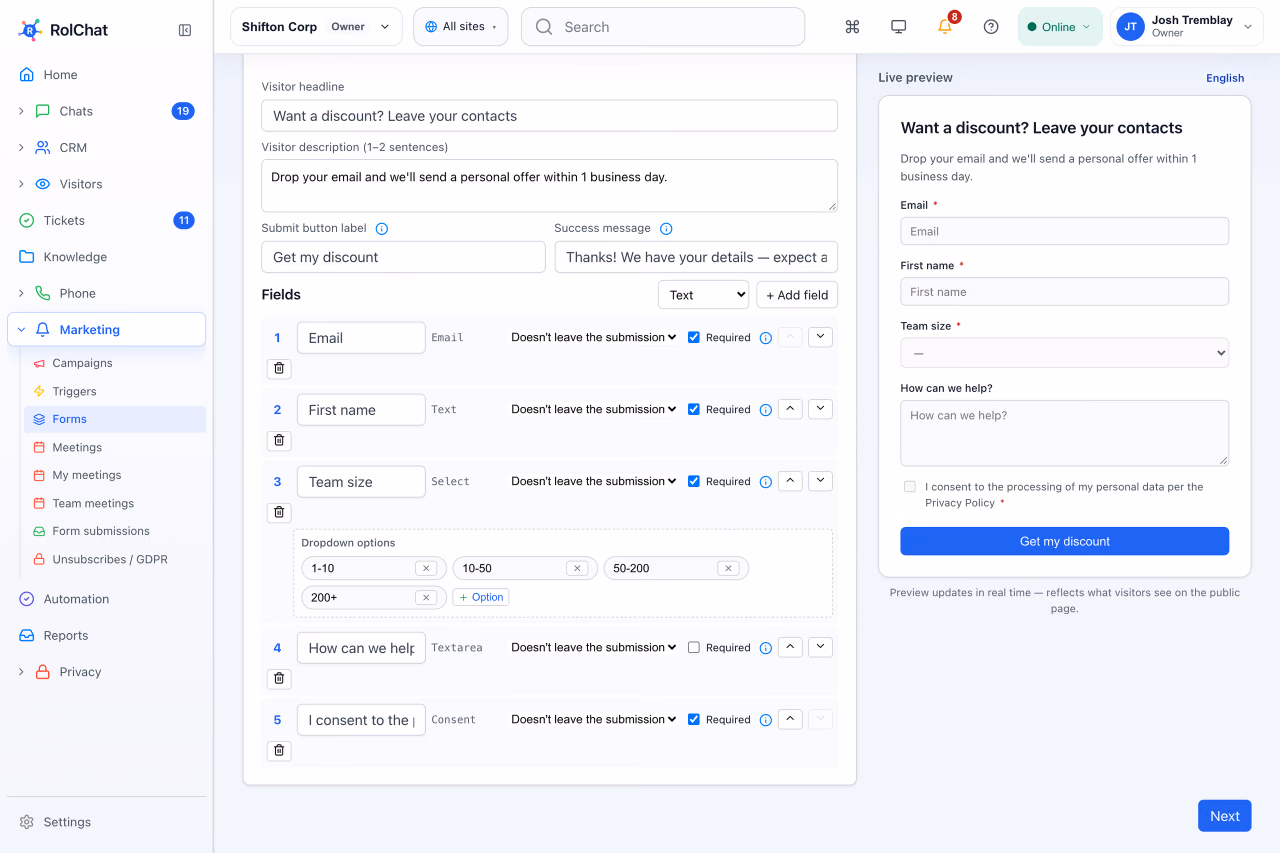
Task: Move First name field up
Action: click(790, 409)
